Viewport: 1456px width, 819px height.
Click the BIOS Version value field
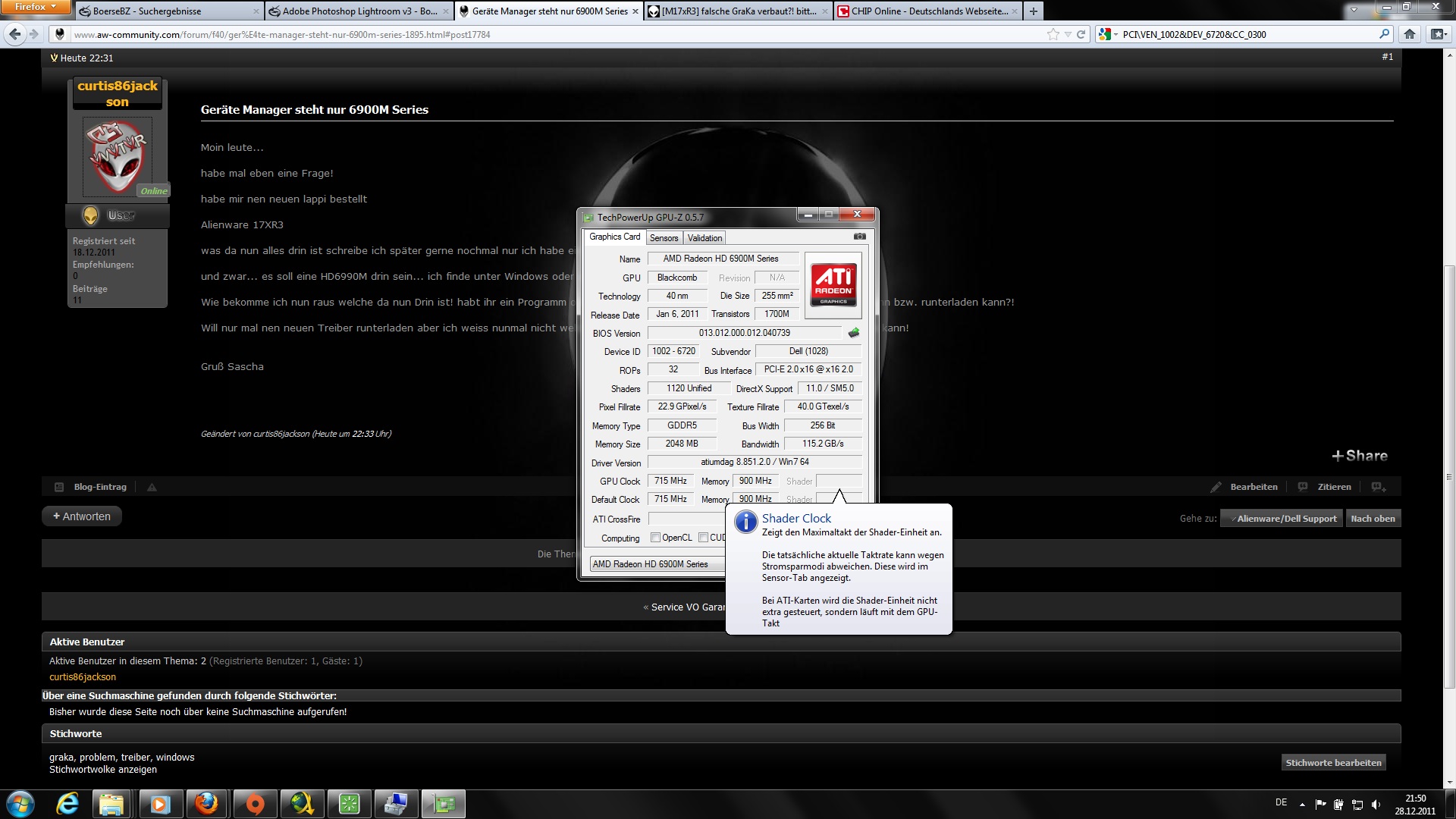(x=744, y=333)
